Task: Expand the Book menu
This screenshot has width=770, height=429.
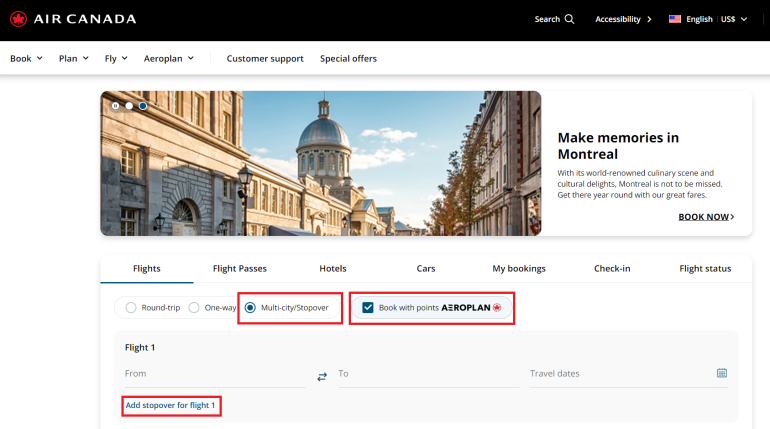Action: click(26, 58)
